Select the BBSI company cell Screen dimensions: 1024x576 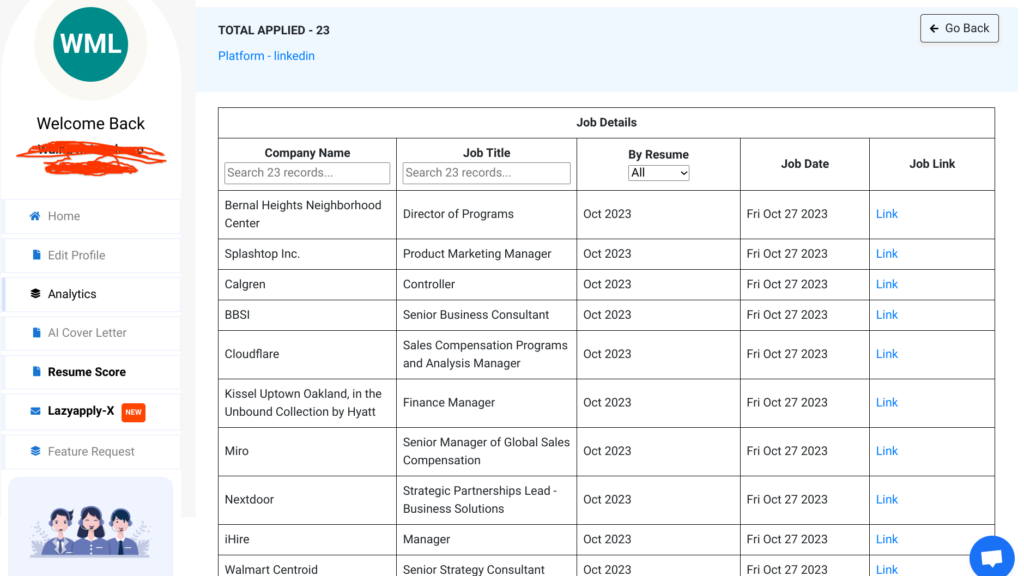click(x=307, y=315)
